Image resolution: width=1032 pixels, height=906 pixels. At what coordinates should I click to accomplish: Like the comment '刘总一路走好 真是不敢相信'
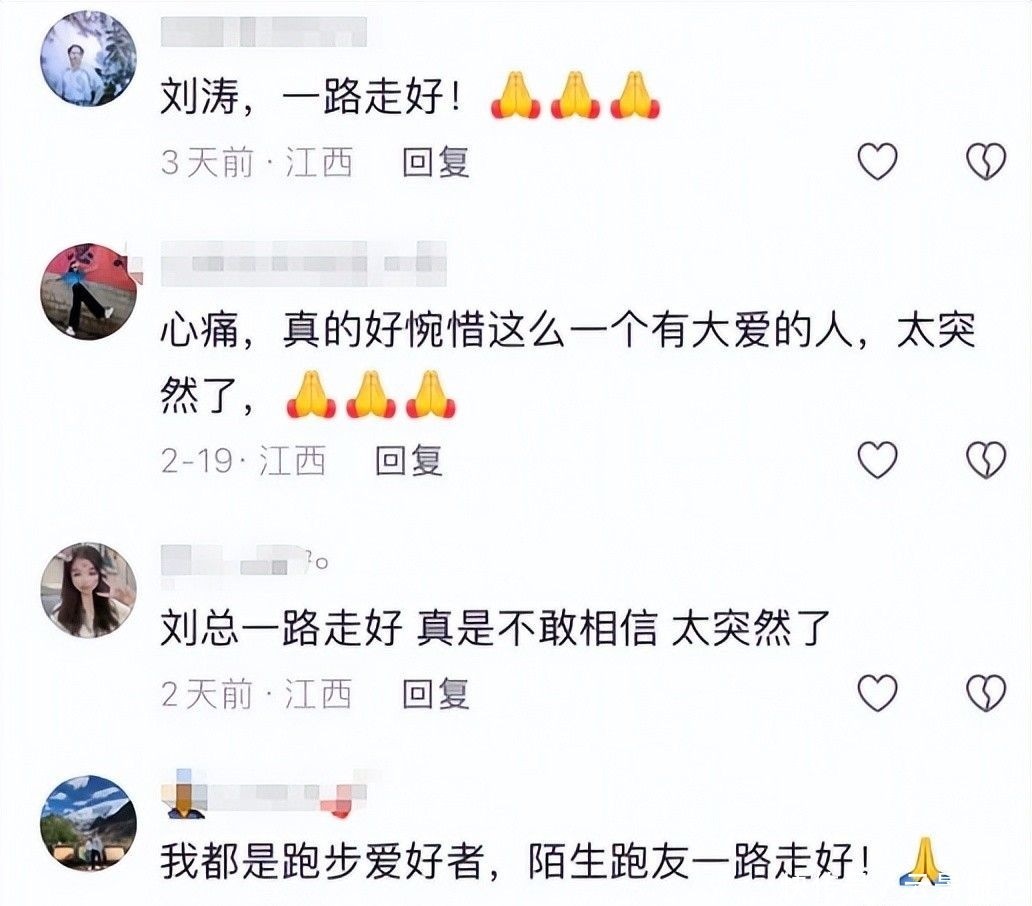coord(878,692)
